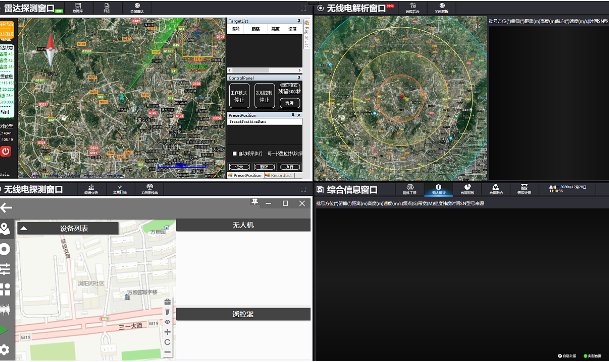Click the green play triangle icon
Image resolution: width=609 pixels, height=362 pixels.
[4, 330]
